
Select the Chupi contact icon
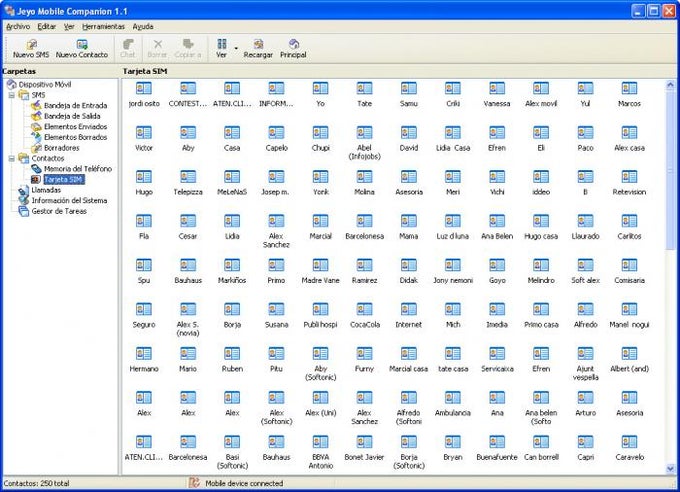(320, 133)
